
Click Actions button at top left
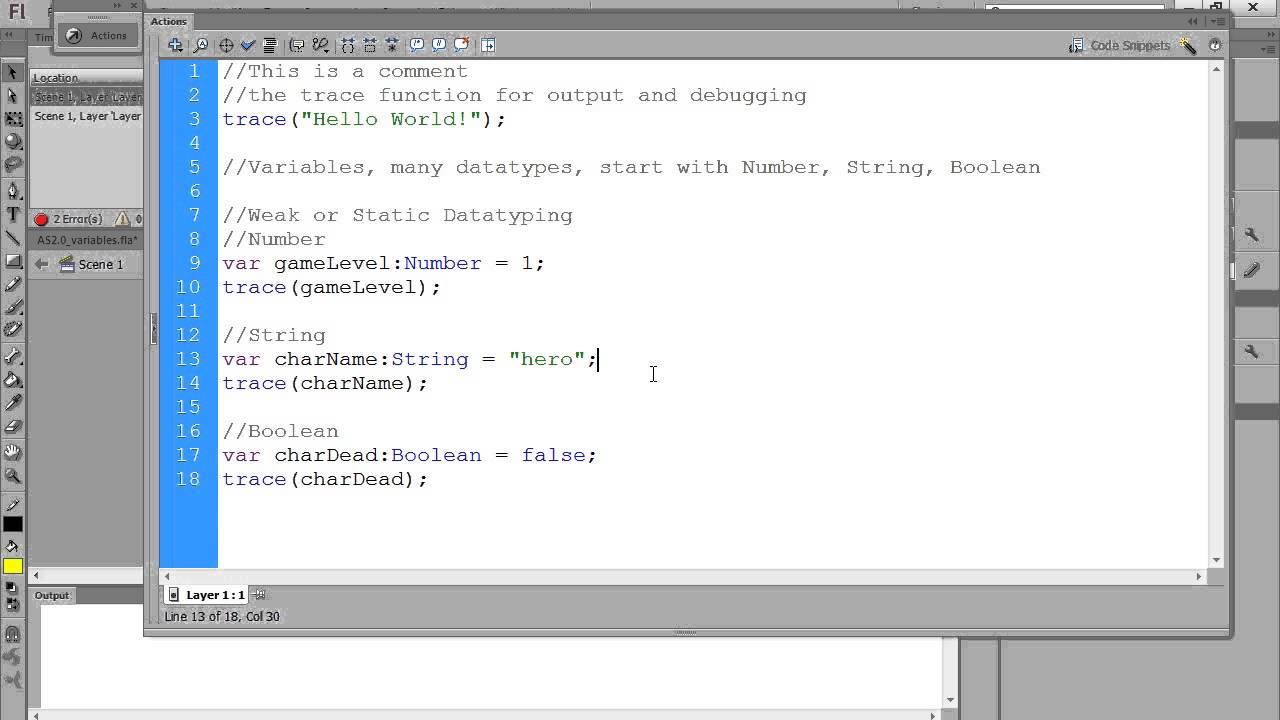(97, 35)
